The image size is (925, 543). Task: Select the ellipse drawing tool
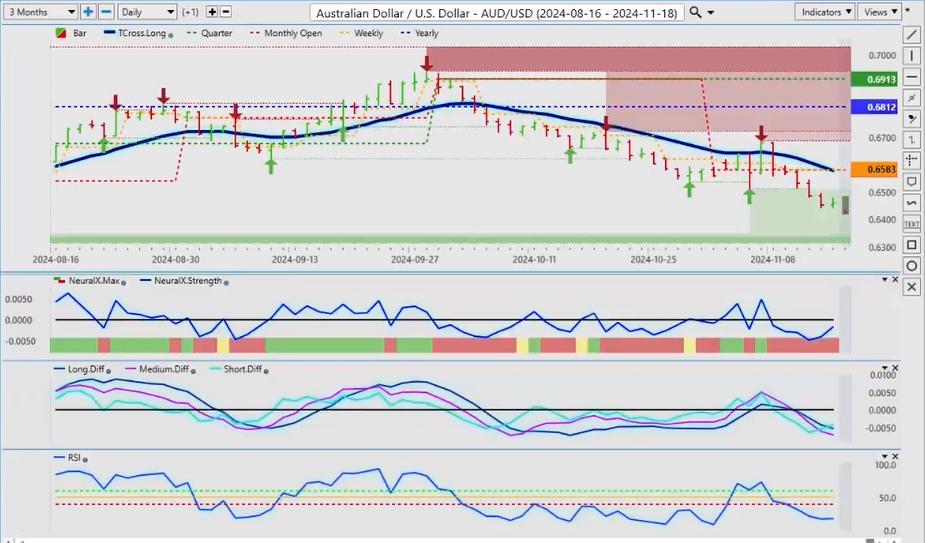(911, 266)
